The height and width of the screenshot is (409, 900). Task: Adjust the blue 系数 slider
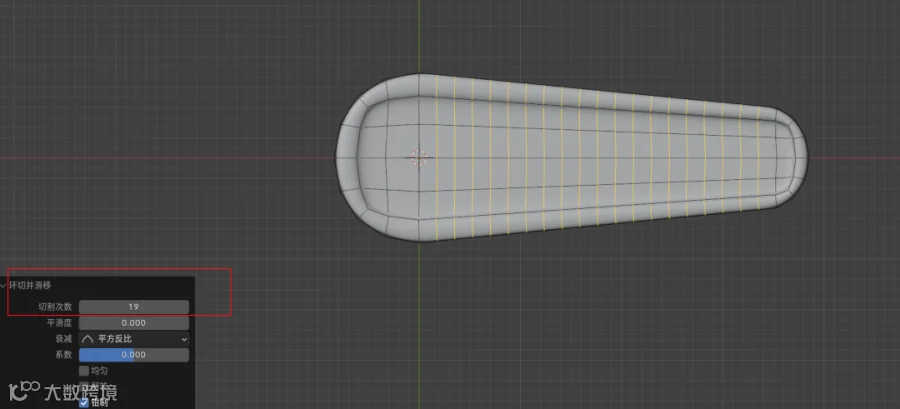[x=134, y=355]
